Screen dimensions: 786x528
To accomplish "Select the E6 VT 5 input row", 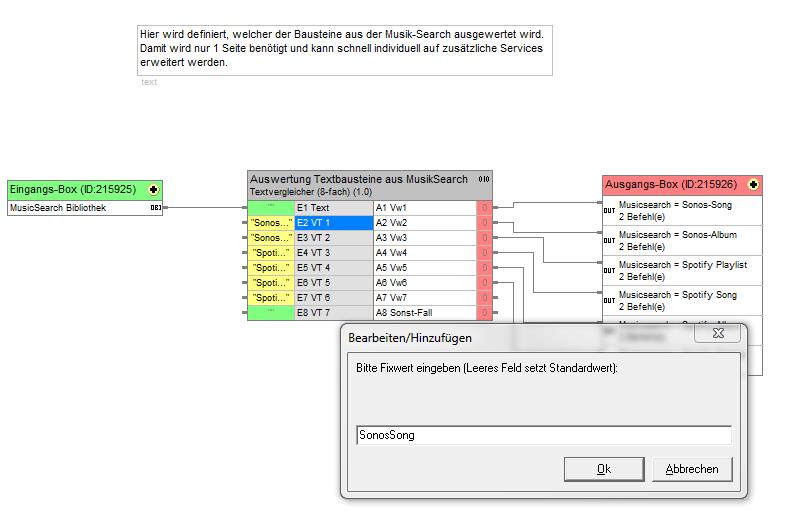I will tap(333, 283).
